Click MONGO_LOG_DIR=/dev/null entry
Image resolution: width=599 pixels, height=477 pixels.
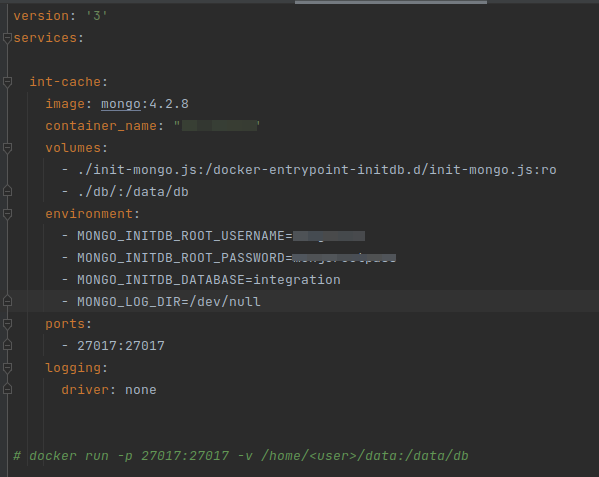[169, 302]
